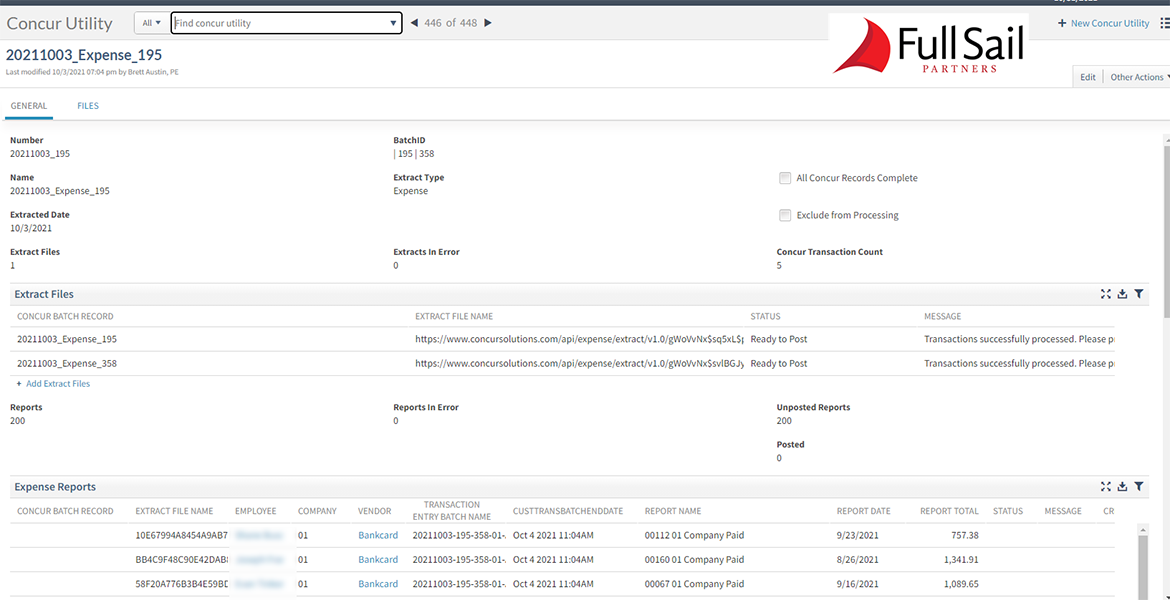Sort by CONCUR BATCH RECORD column in Extract Files

click(65, 316)
